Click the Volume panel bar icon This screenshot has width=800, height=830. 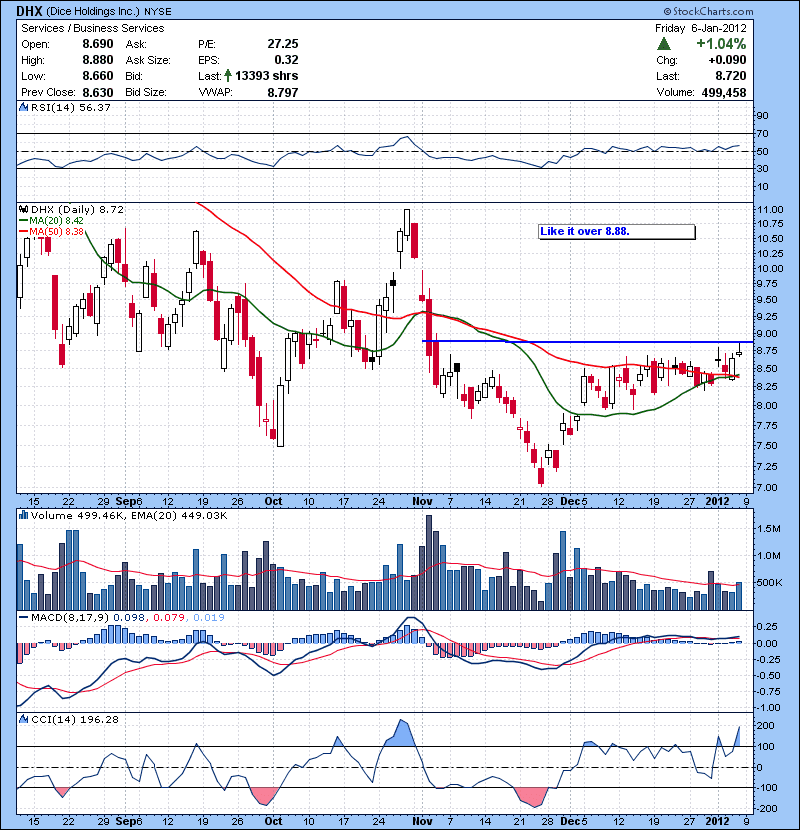point(24,515)
